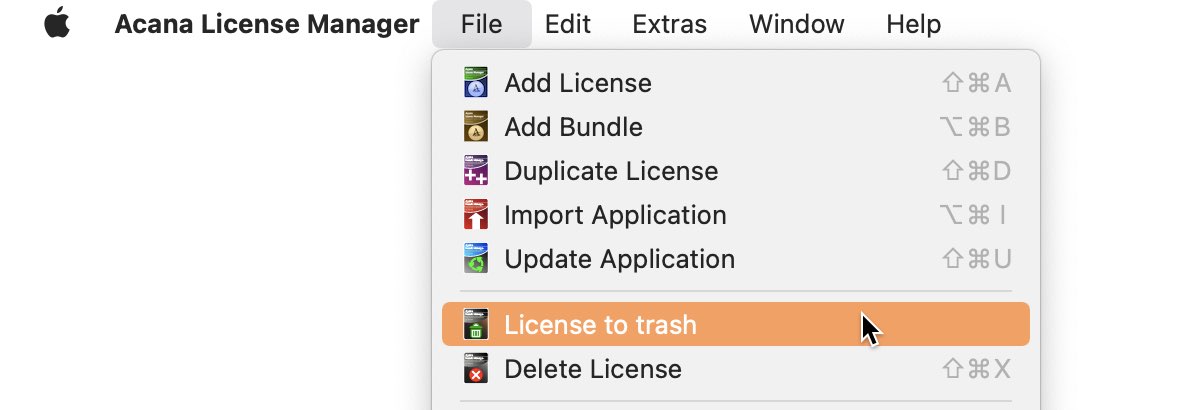The width and height of the screenshot is (1200, 410).
Task: Open the Apple logo menu
Action: tap(58, 23)
